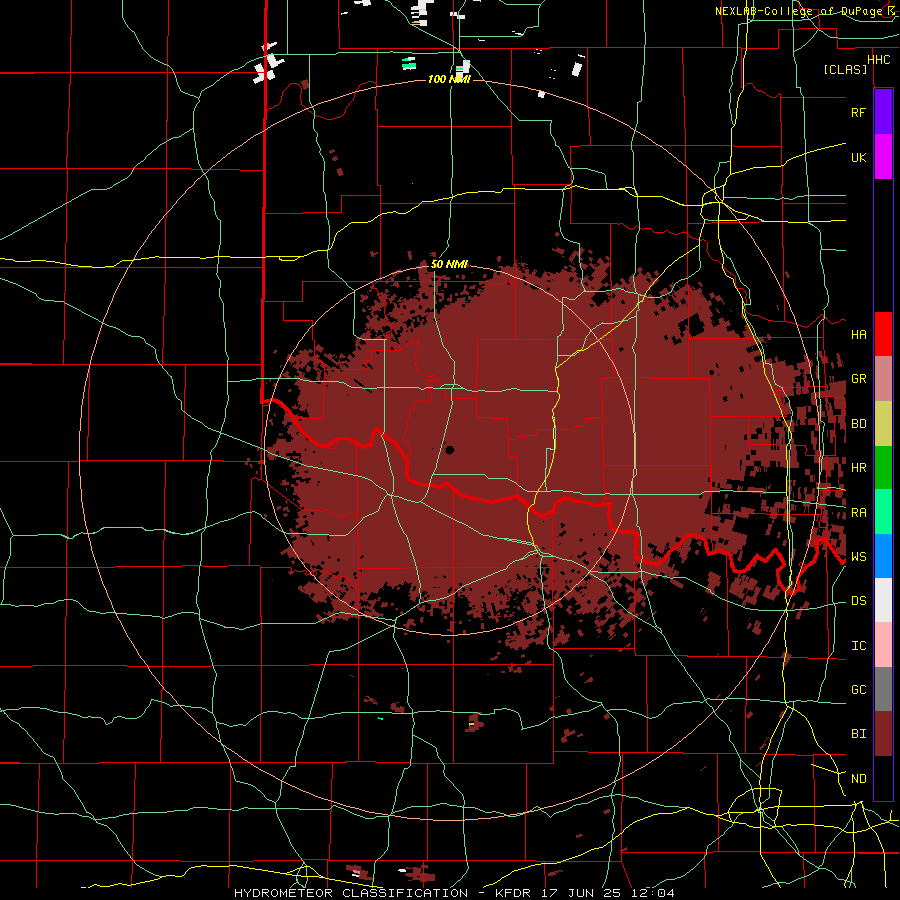Viewport: 900px width, 900px height.
Task: Click the 'BD' legend label
Action: tap(858, 424)
